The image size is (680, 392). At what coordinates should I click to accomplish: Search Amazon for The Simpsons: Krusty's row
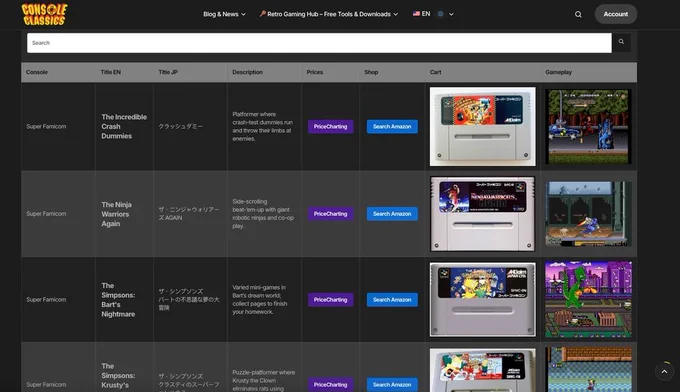point(392,385)
